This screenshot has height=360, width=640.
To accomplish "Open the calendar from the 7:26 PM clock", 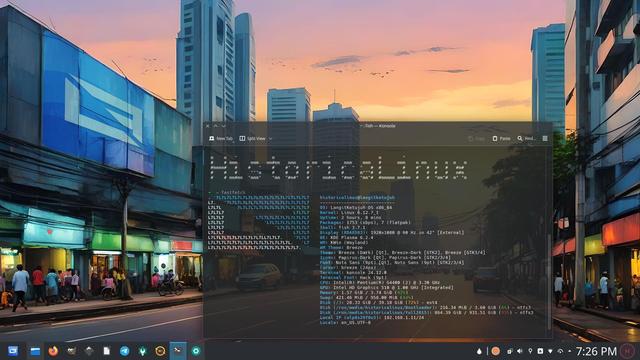I will [596, 351].
